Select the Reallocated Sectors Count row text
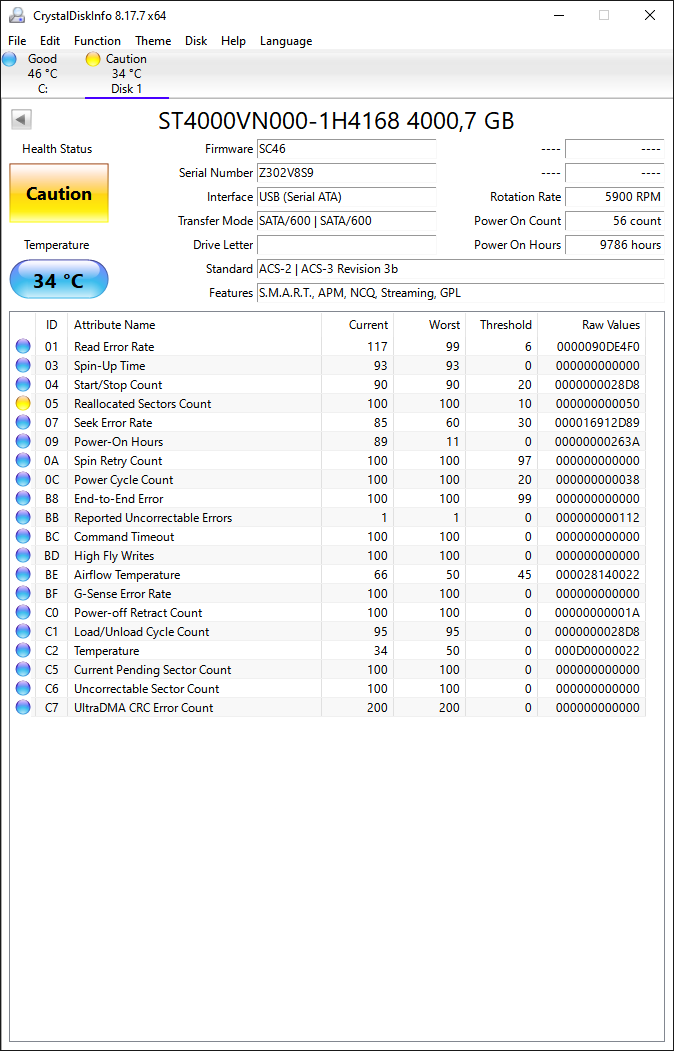The width and height of the screenshot is (674, 1051). [143, 404]
